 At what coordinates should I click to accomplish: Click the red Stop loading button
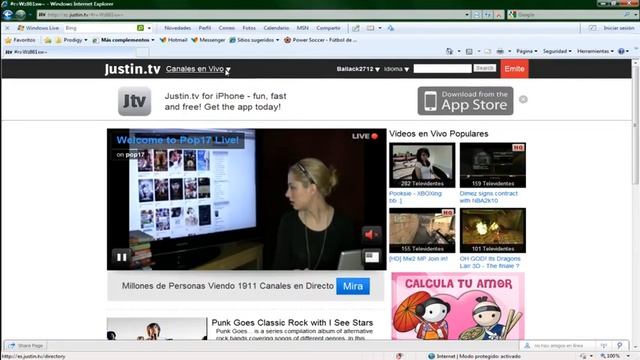click(x=498, y=15)
